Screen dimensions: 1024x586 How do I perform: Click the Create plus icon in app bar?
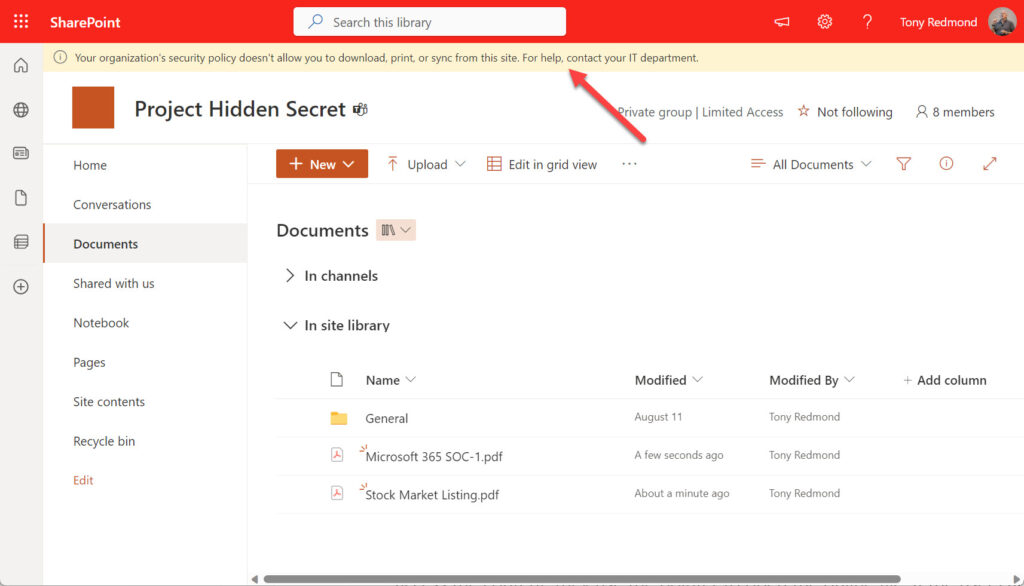pyautogui.click(x=21, y=287)
